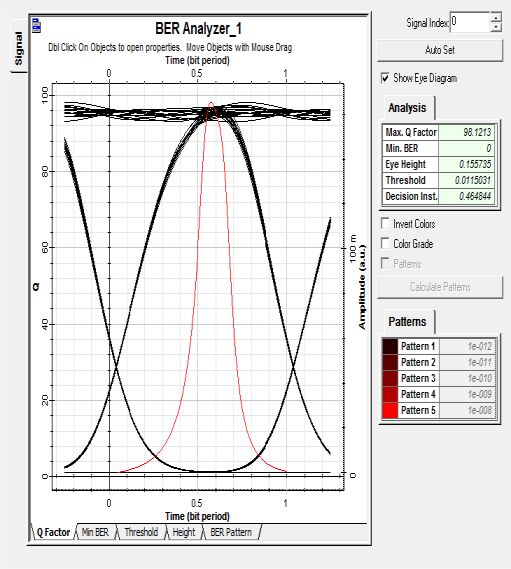The height and width of the screenshot is (569, 511).
Task: Enable the Color Grade checkbox
Action: pyautogui.click(x=385, y=243)
